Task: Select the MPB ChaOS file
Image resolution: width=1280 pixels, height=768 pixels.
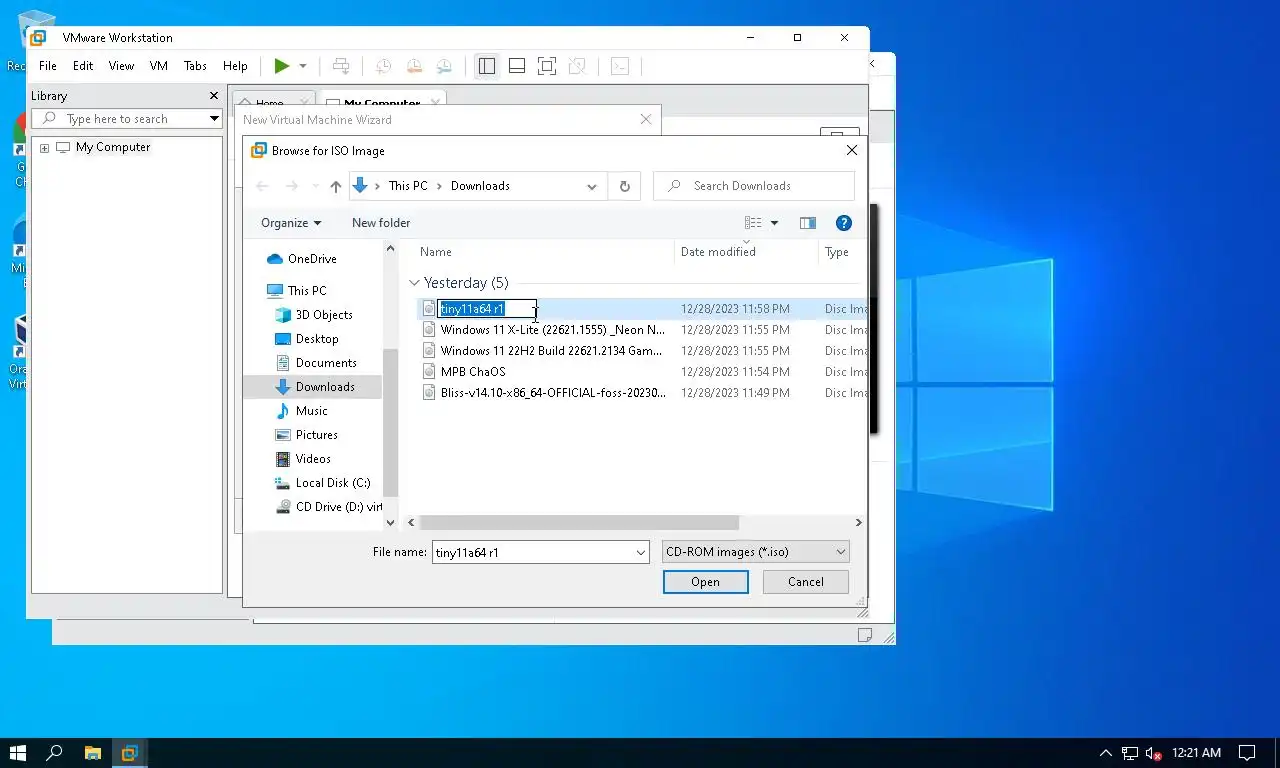Action: coord(473,372)
